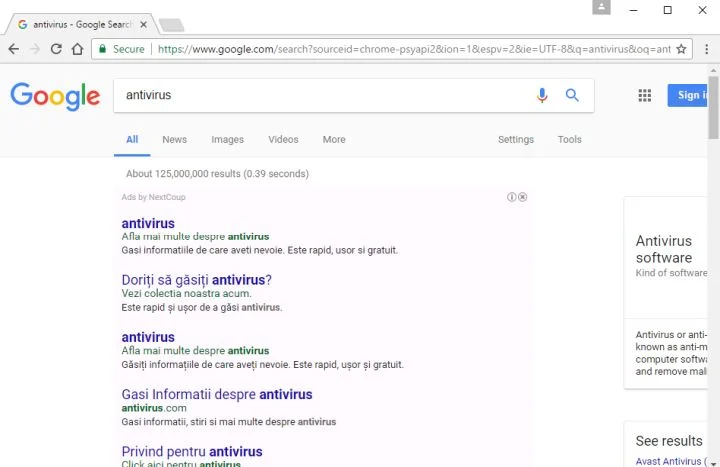Select the All results tab
720x467 pixels.
[x=132, y=140]
